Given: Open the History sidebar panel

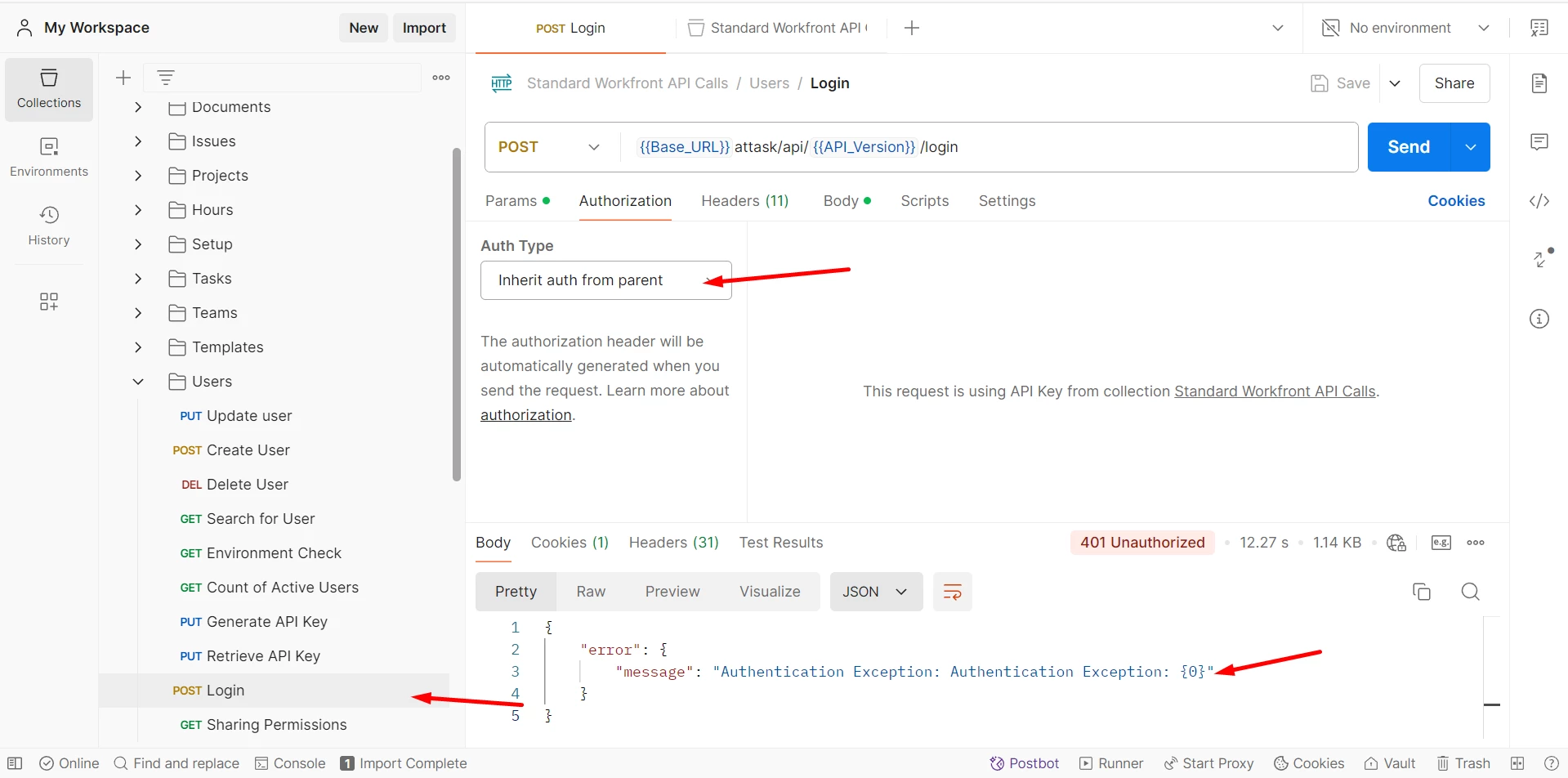Looking at the screenshot, I should (x=49, y=226).
